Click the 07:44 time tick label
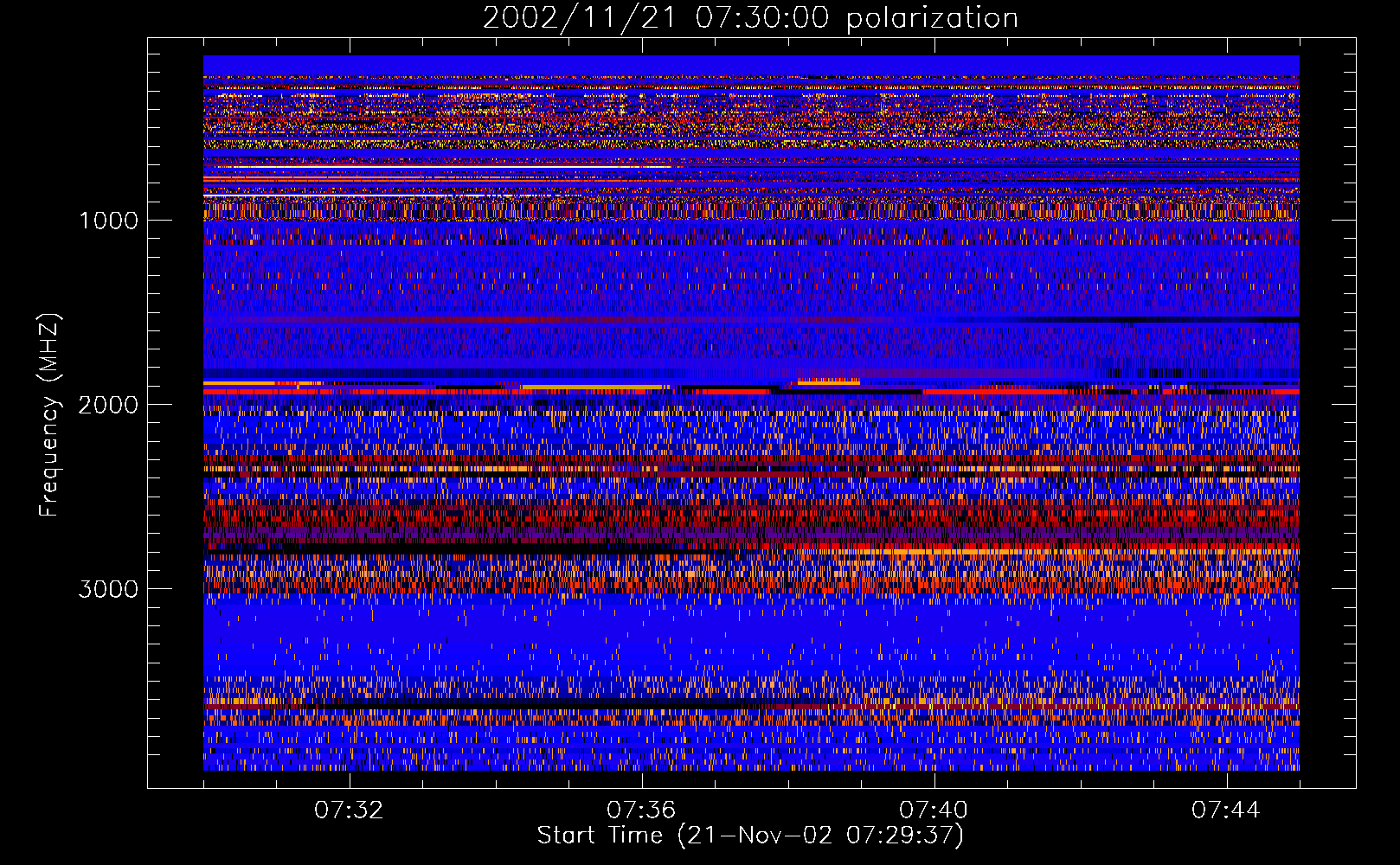Image resolution: width=1400 pixels, height=865 pixels. 1226,811
